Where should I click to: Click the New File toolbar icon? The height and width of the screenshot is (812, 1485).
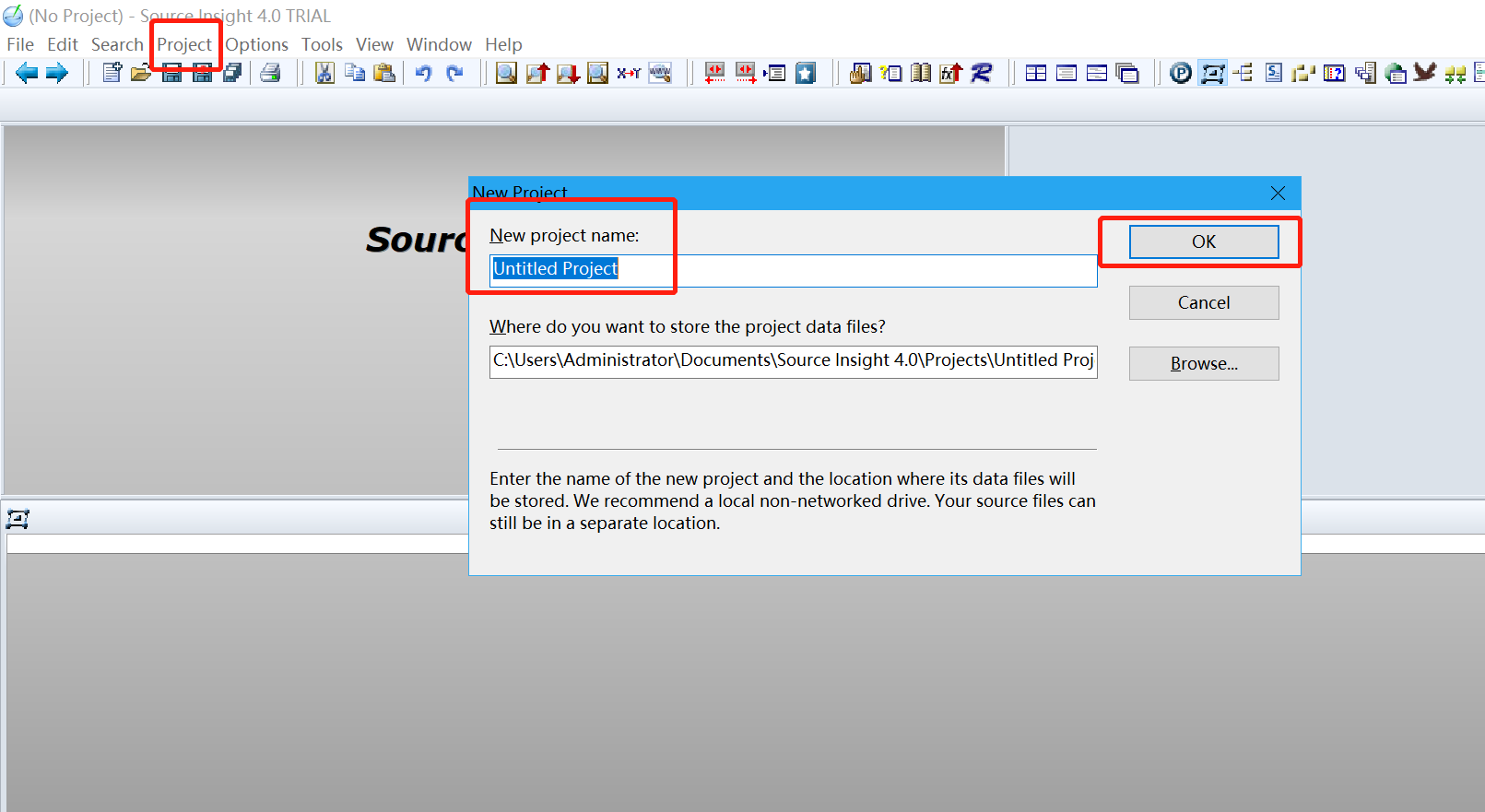(112, 73)
